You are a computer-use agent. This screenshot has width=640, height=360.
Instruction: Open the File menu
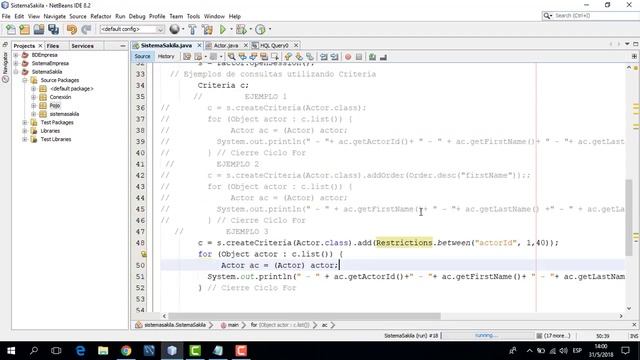pos(6,16)
